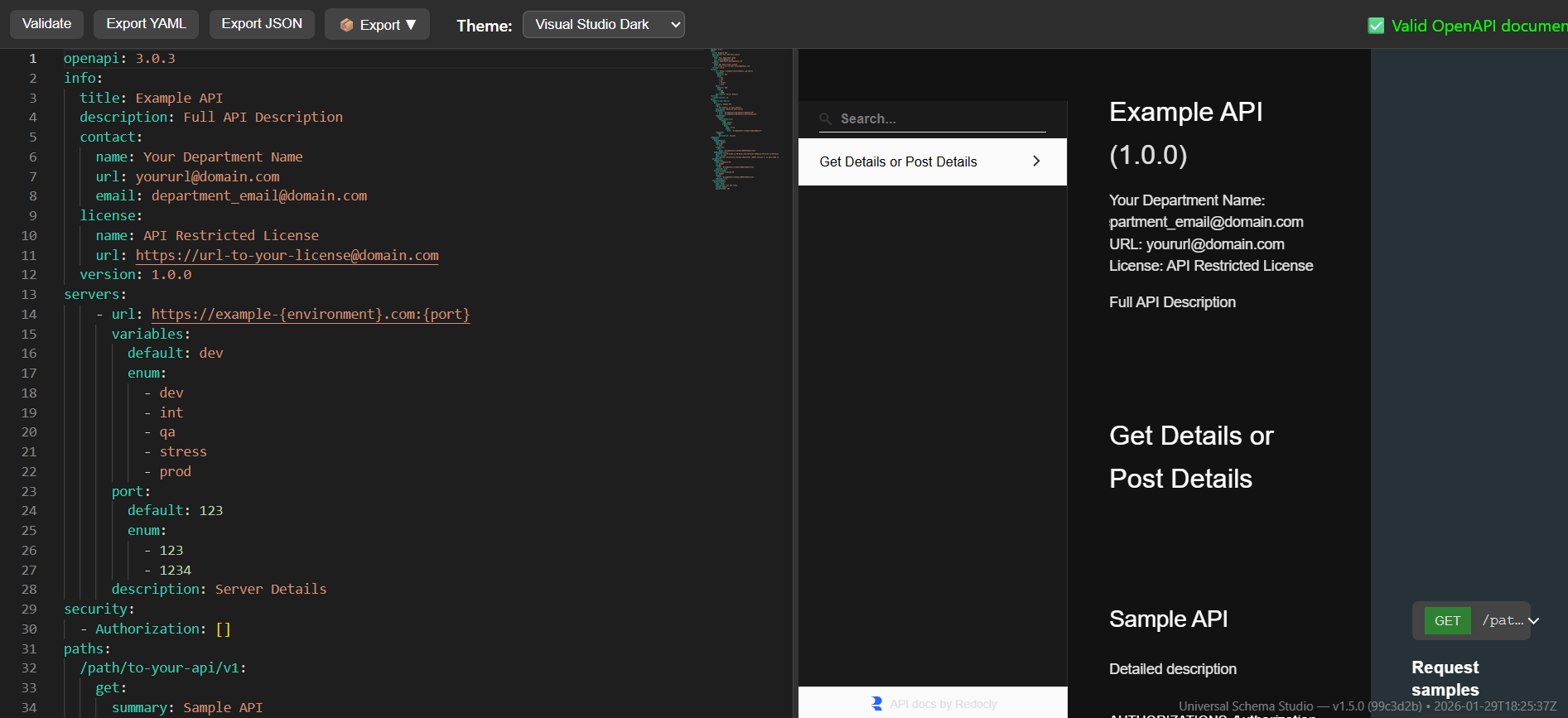Click the 'Sample API' heading in preview
The image size is (1568, 718).
click(1168, 619)
